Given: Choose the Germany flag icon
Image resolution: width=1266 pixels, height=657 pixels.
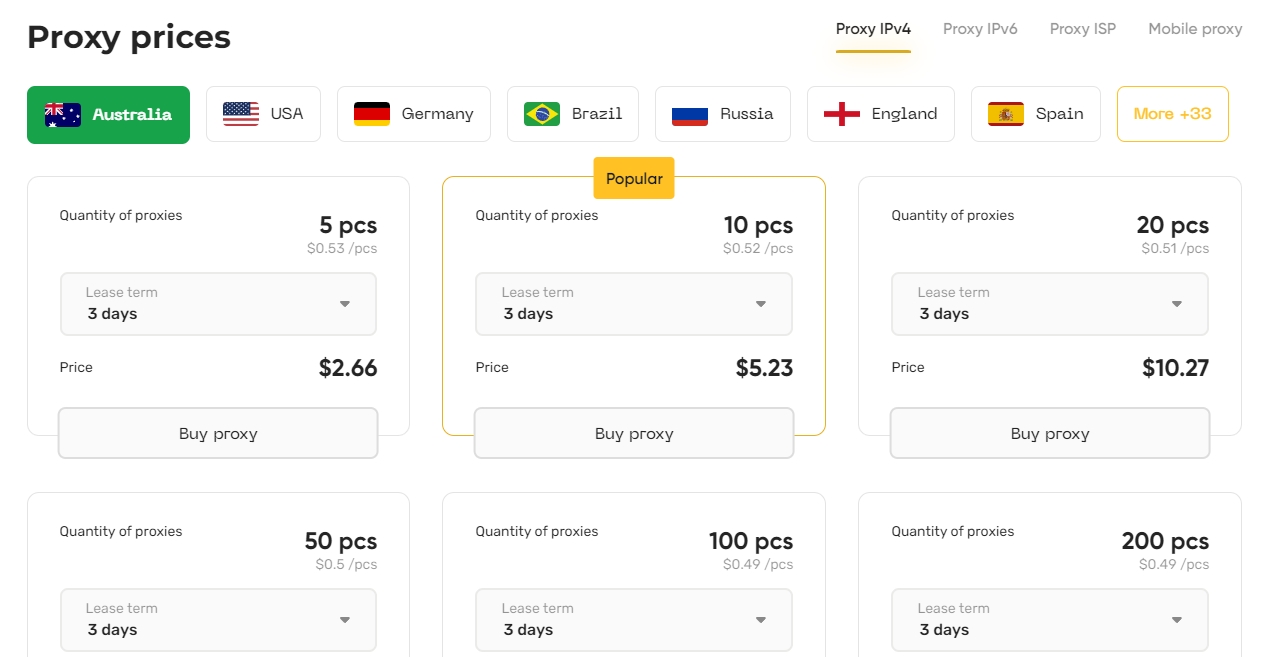Looking at the screenshot, I should click(372, 114).
